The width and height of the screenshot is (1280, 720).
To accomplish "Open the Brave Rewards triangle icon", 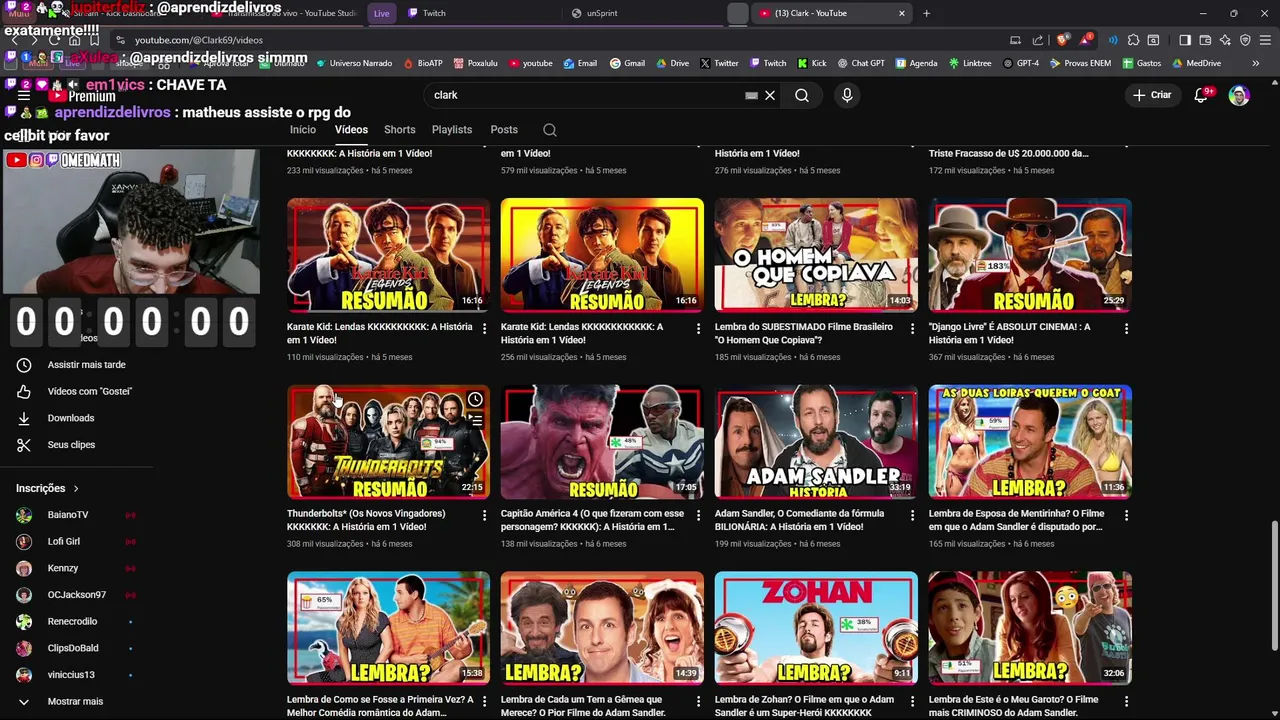I will click(x=1084, y=40).
